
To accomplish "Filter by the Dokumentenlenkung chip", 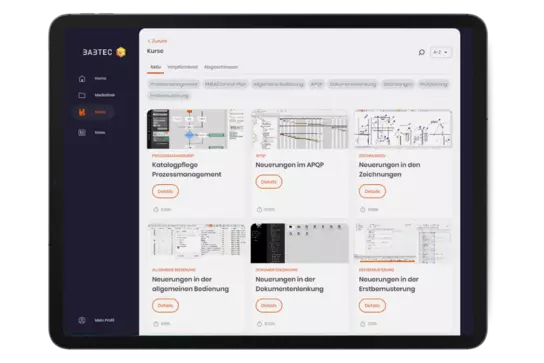I will 352,84.
